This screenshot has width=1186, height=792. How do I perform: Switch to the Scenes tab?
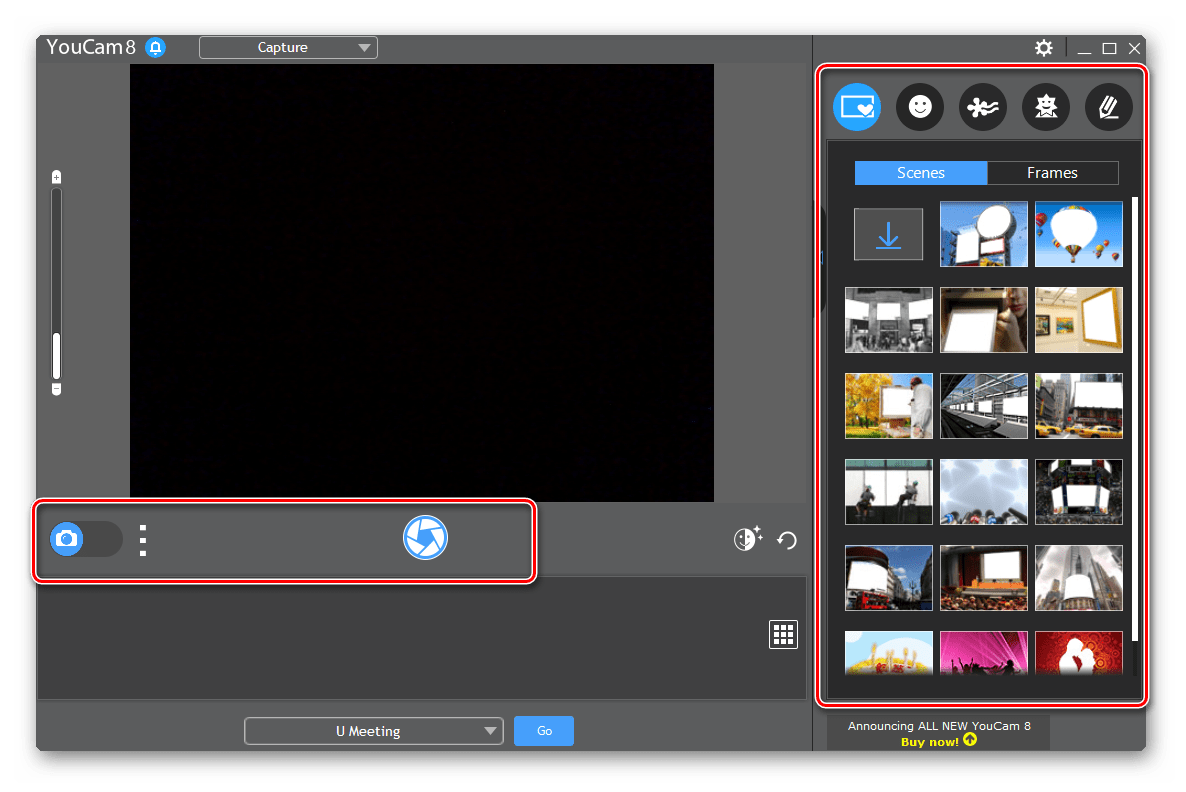point(920,173)
